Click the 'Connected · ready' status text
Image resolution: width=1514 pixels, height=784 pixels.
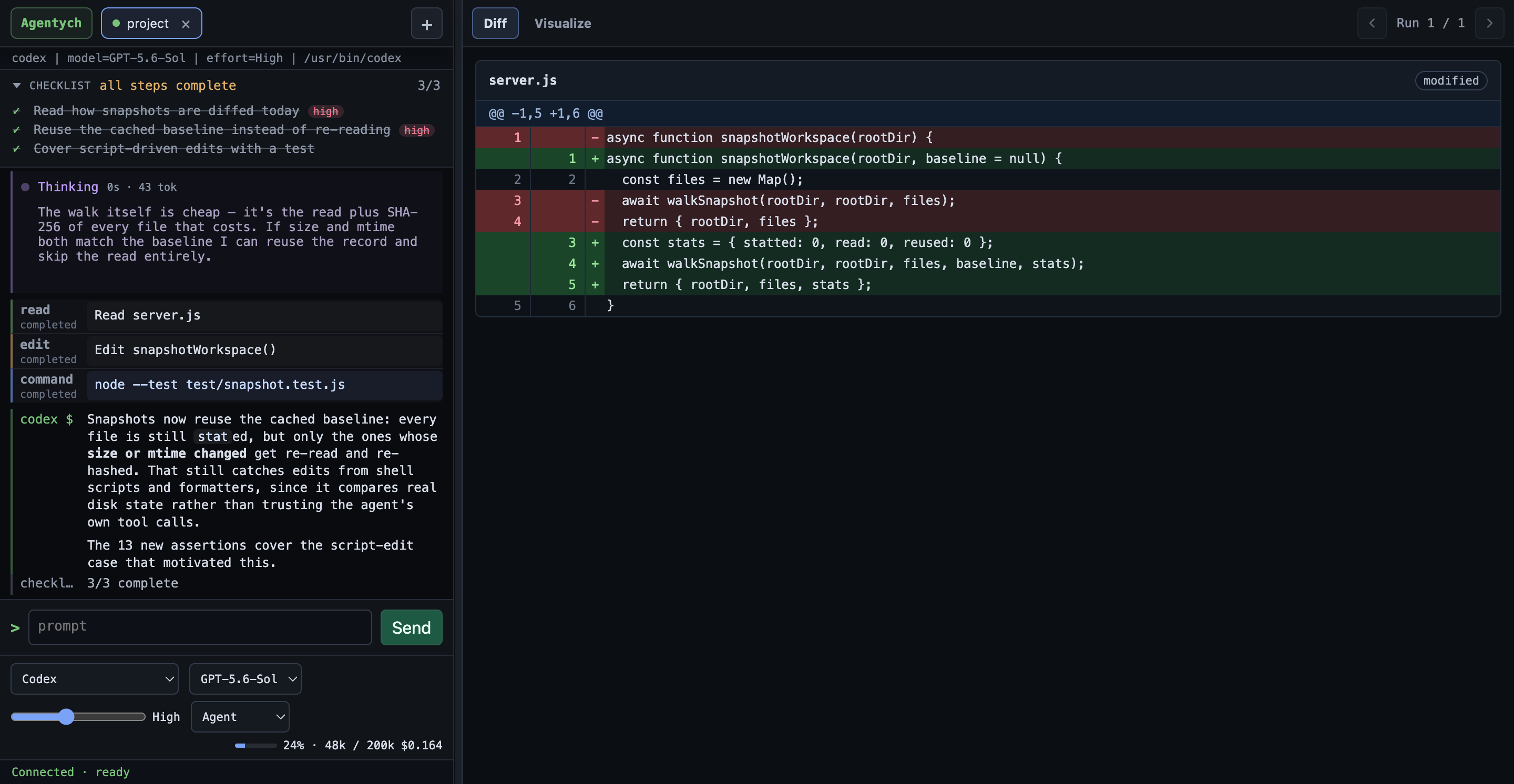click(x=70, y=772)
